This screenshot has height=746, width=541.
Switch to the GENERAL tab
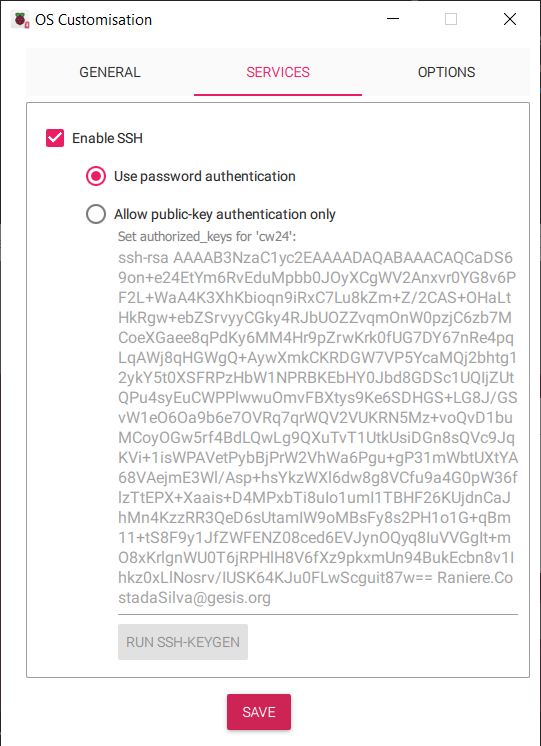click(110, 72)
